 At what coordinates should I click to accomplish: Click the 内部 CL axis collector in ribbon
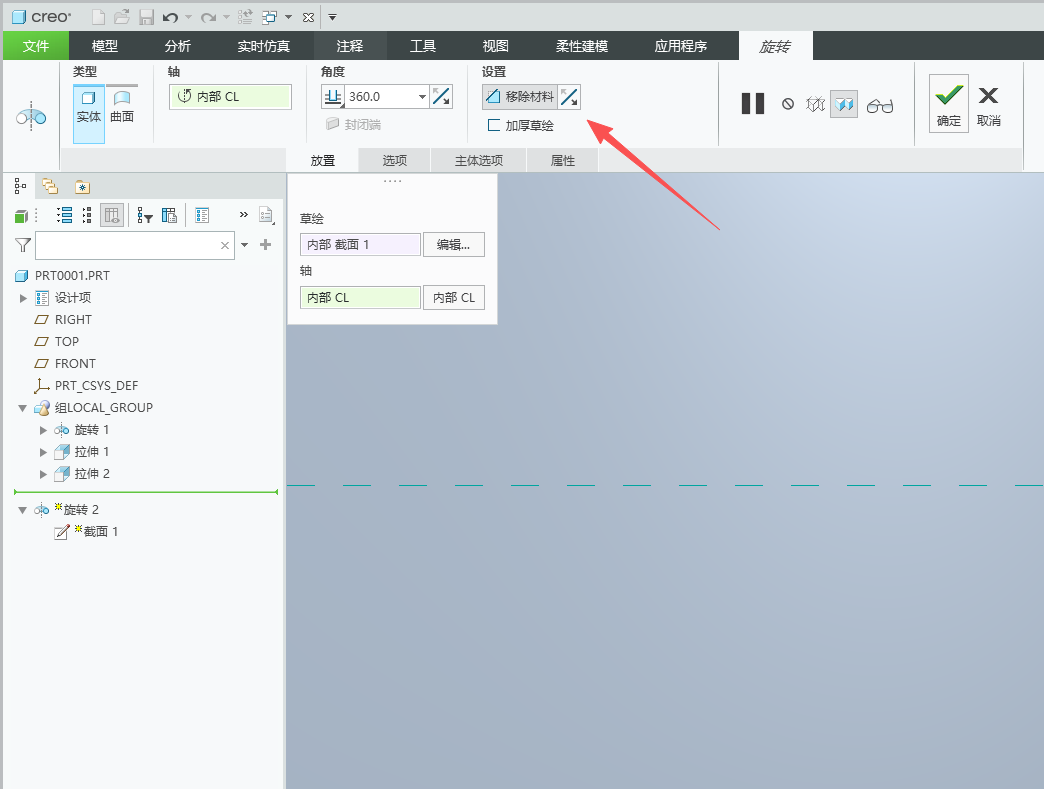[x=230, y=97]
